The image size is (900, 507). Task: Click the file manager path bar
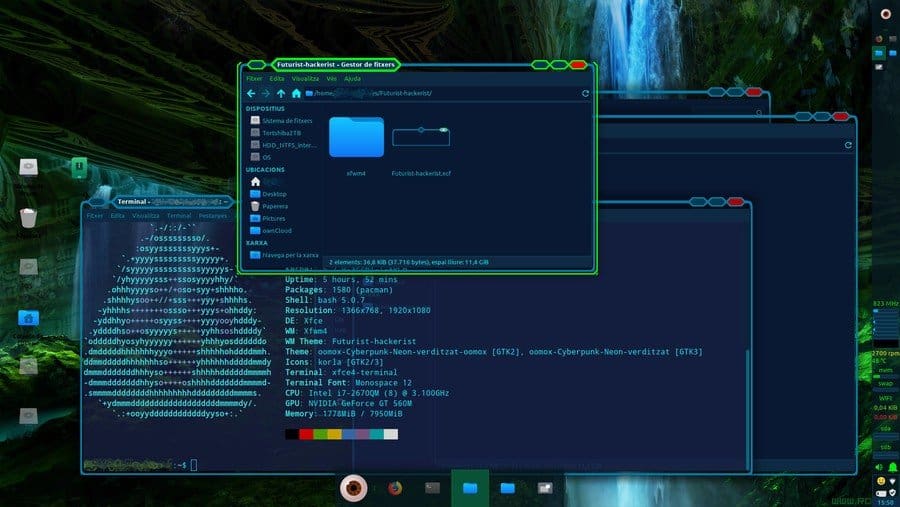(x=440, y=93)
